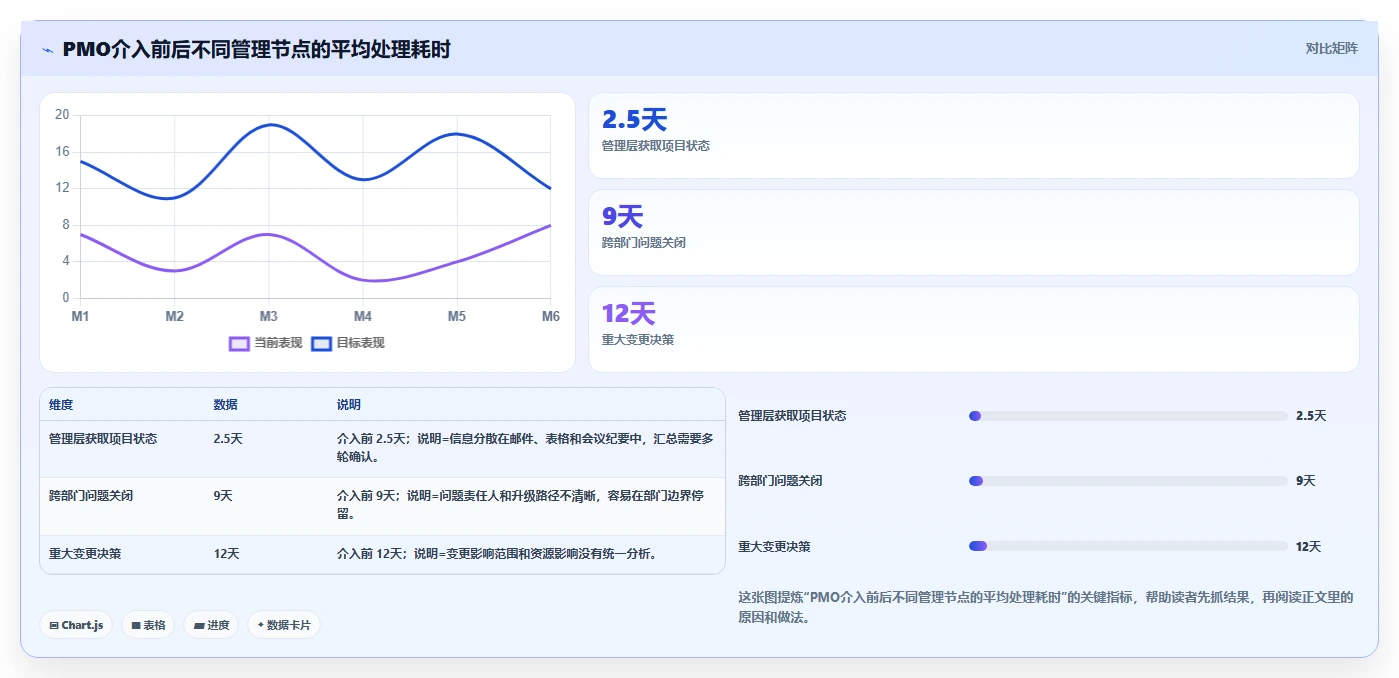Screen dimensions: 1399x678
Task: Toggle the 当前表现 legend swatch
Action: coord(239,343)
